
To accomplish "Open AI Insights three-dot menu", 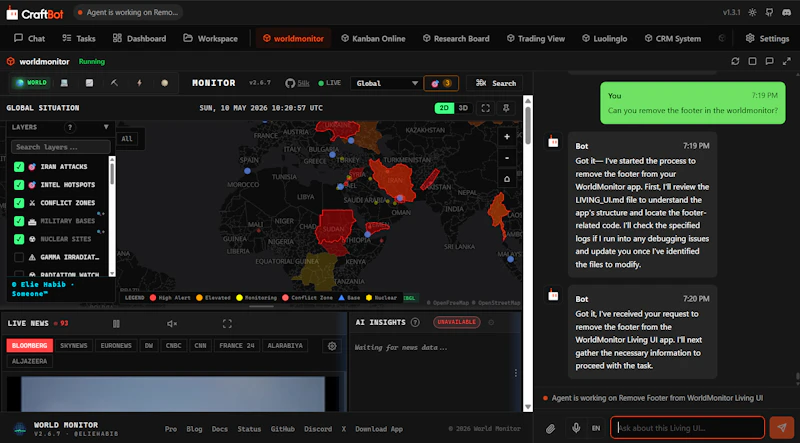I will click(516, 373).
